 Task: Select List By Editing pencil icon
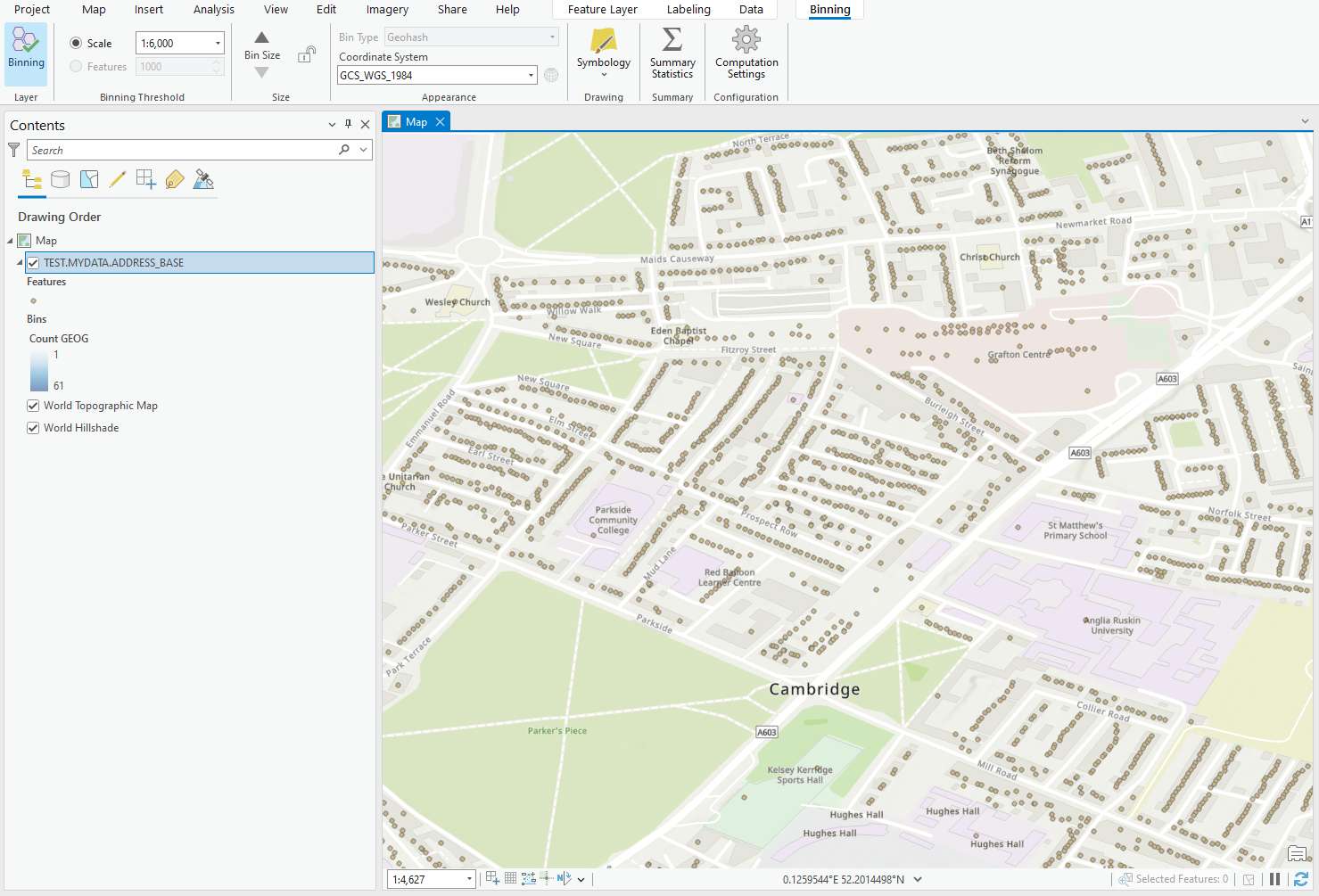pyautogui.click(x=118, y=179)
